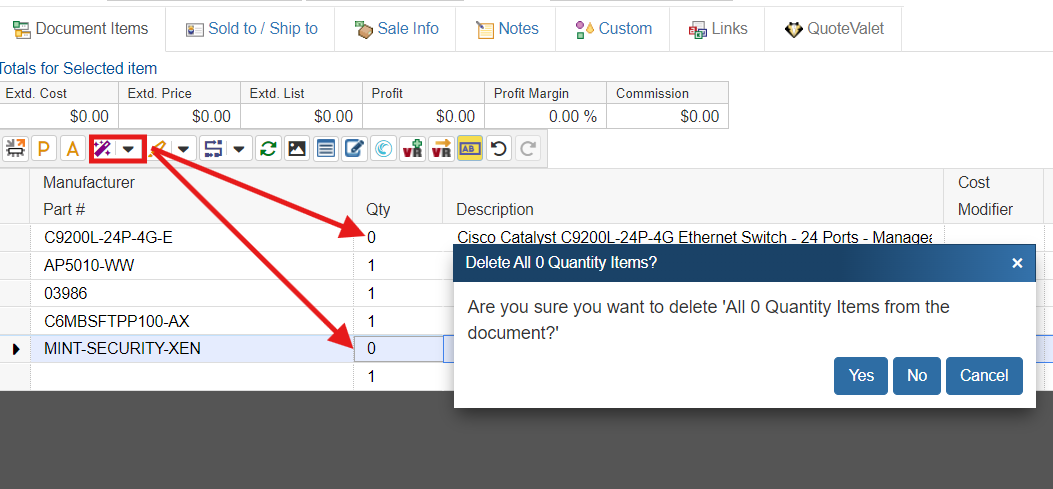
Task: Open the Sold to / Ship to tab
Action: coord(250,29)
